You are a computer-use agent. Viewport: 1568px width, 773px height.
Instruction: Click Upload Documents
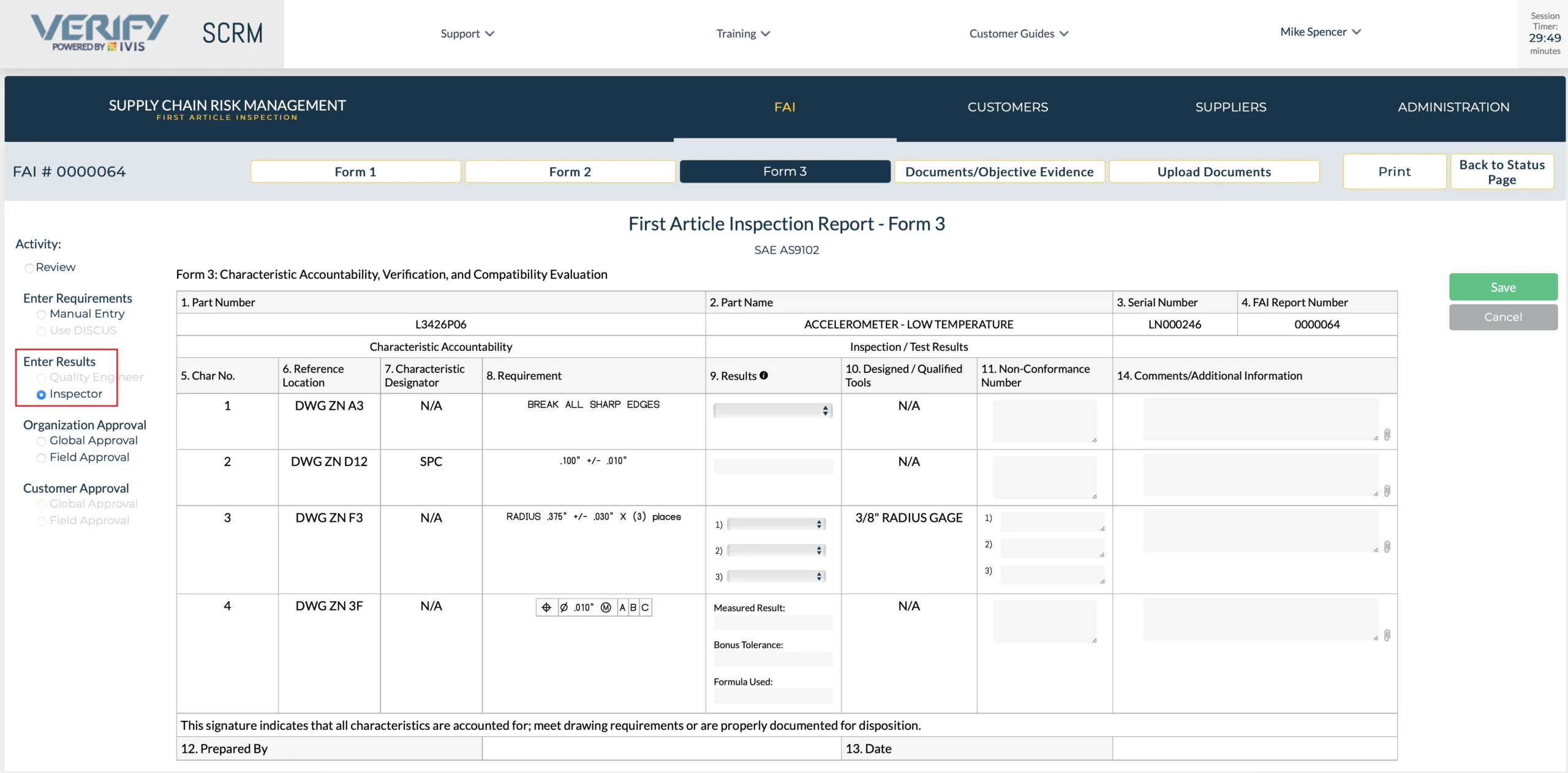[1215, 172]
